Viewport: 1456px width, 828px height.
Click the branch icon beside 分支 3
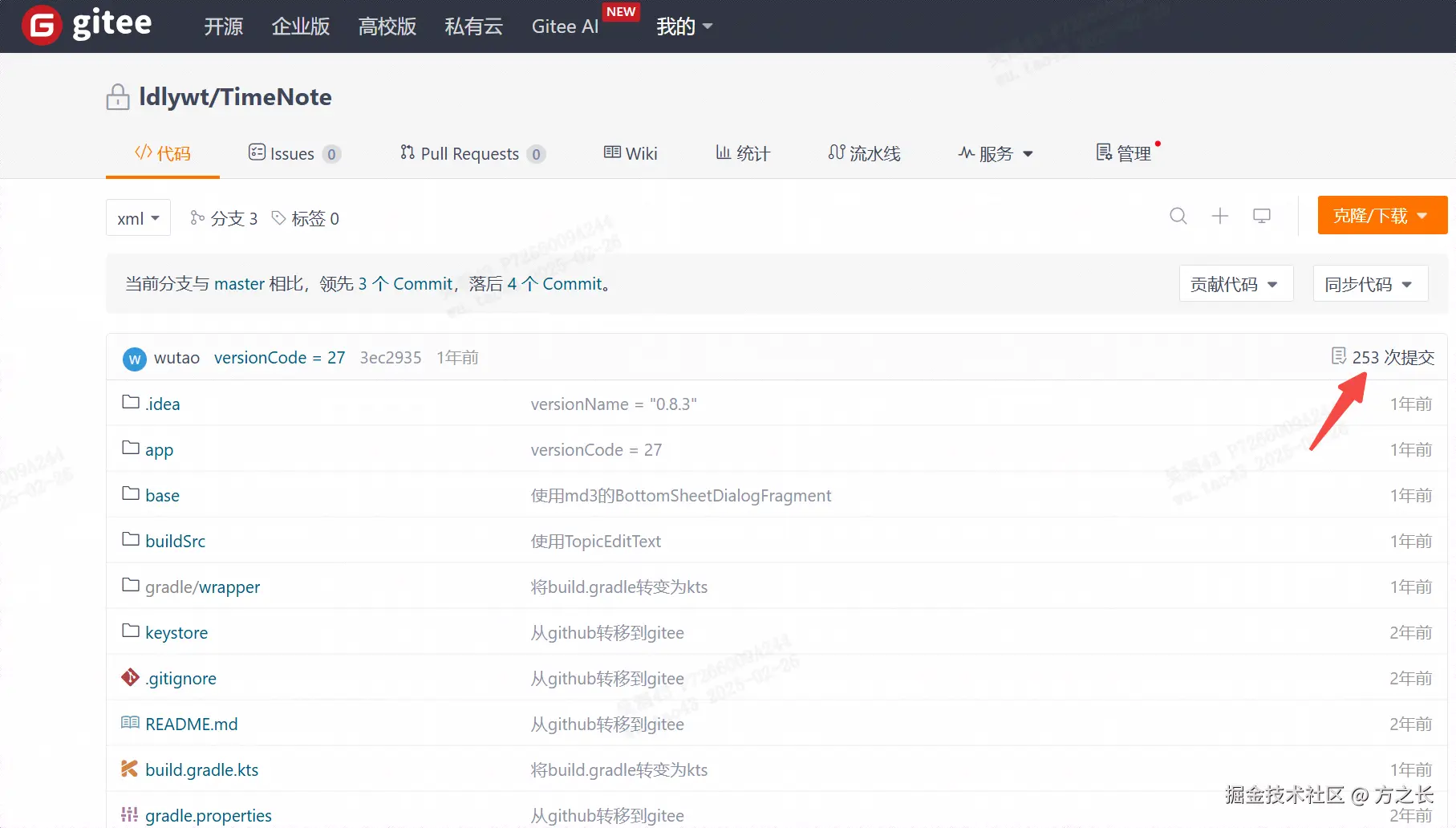click(x=197, y=217)
